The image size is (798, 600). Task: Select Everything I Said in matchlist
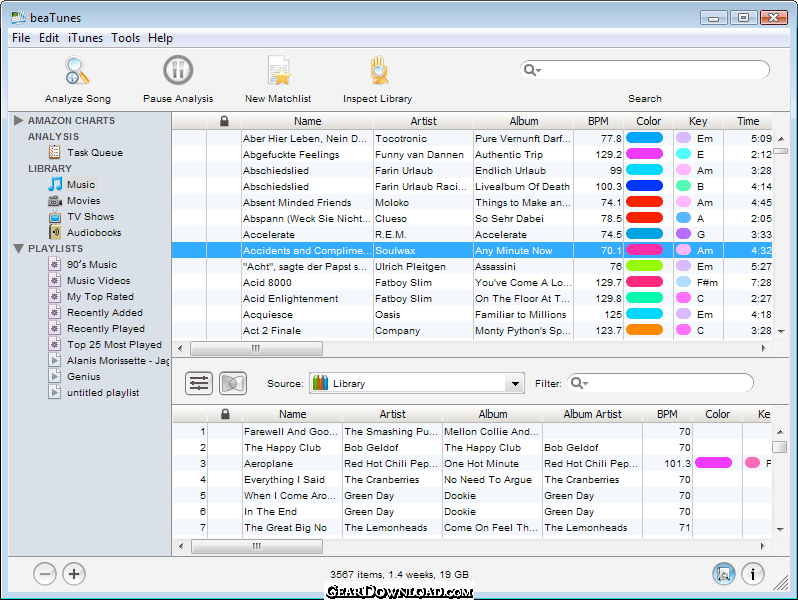(x=472, y=479)
